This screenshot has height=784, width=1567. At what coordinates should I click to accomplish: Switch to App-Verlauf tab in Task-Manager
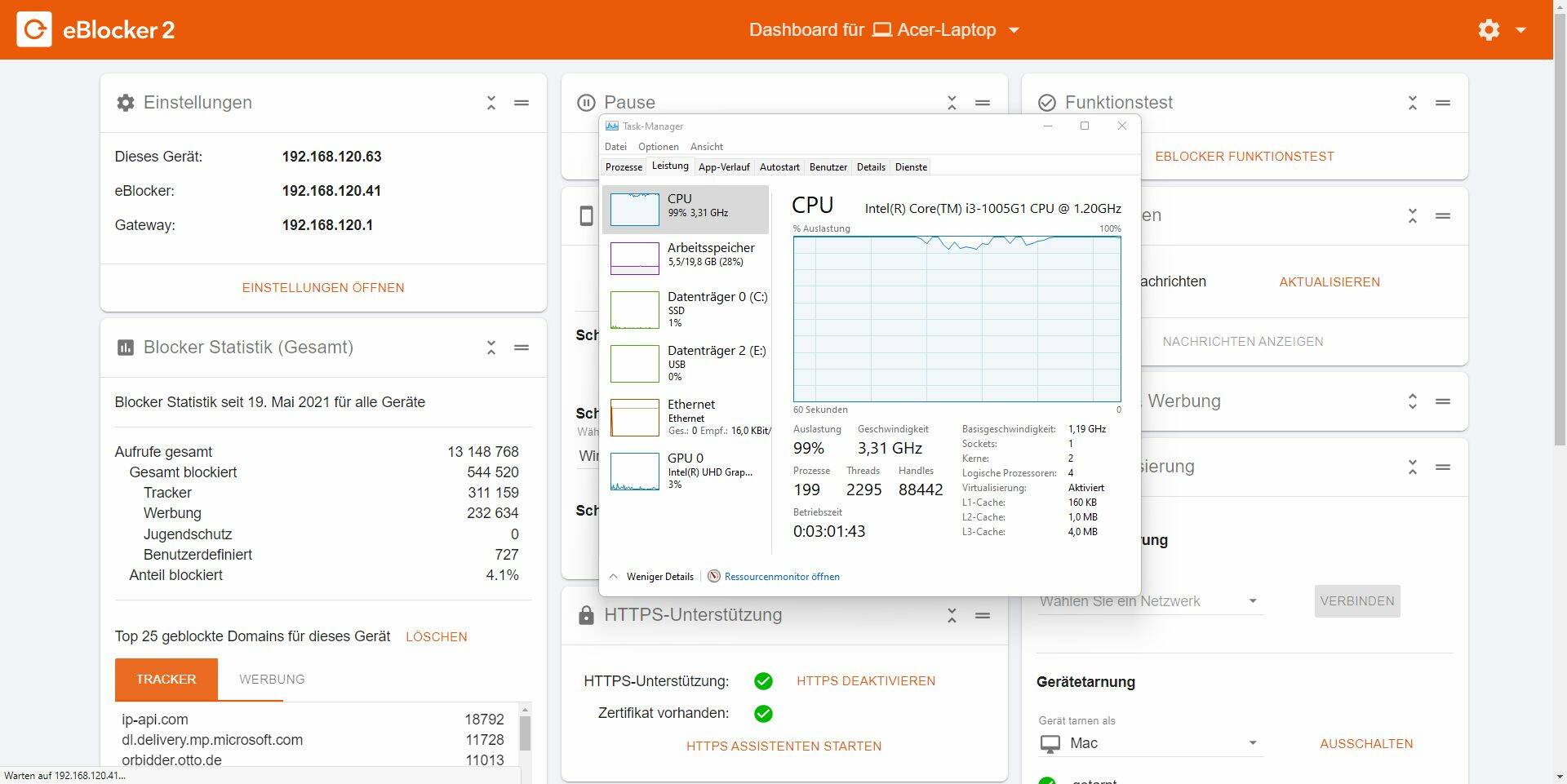724,167
